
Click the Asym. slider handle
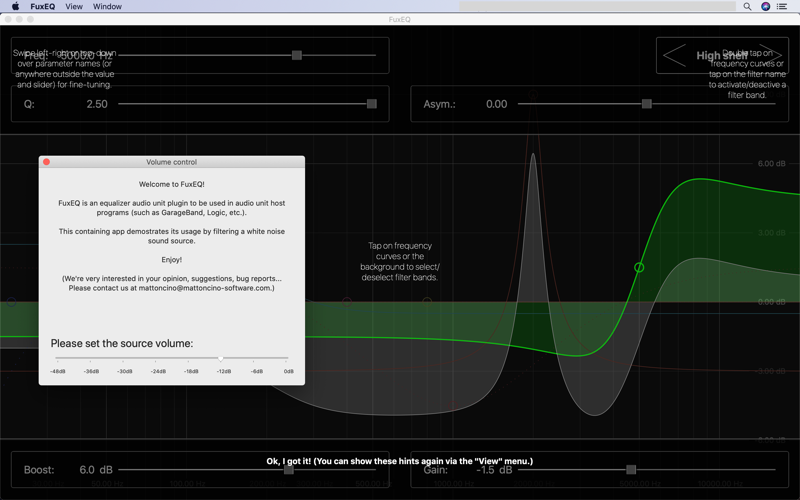(647, 104)
